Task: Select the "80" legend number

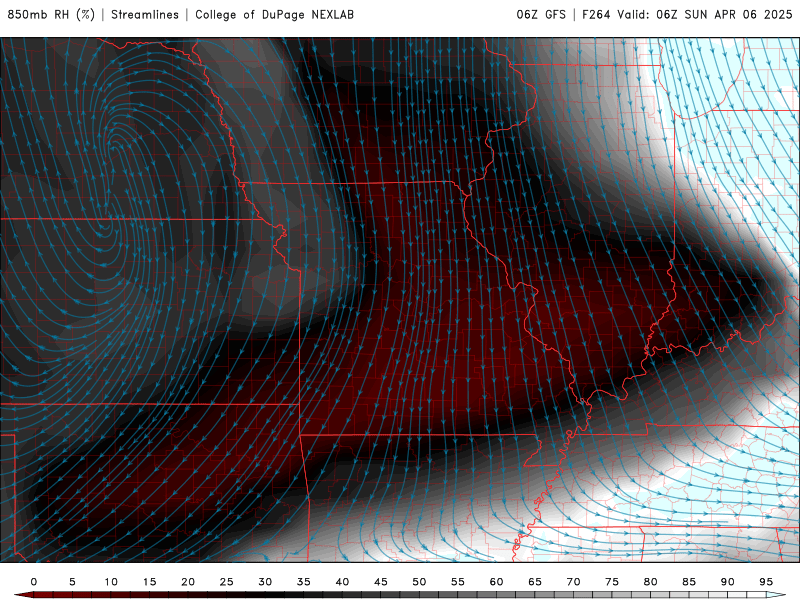Action: tap(650, 582)
